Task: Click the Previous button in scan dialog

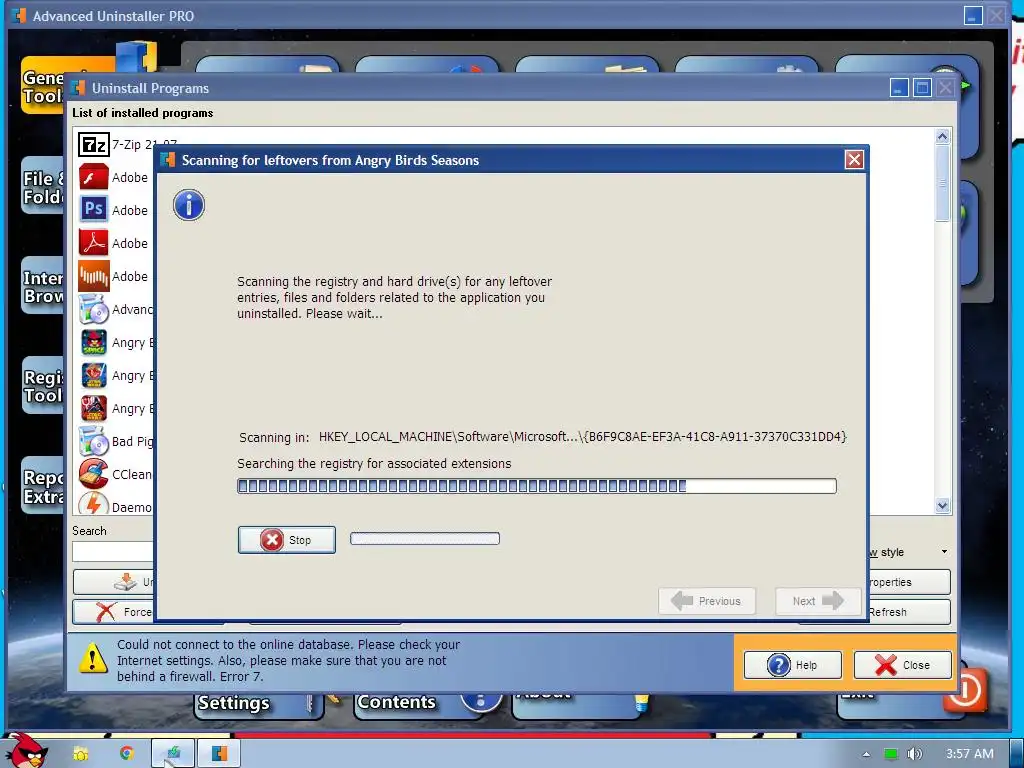Action: tap(707, 601)
